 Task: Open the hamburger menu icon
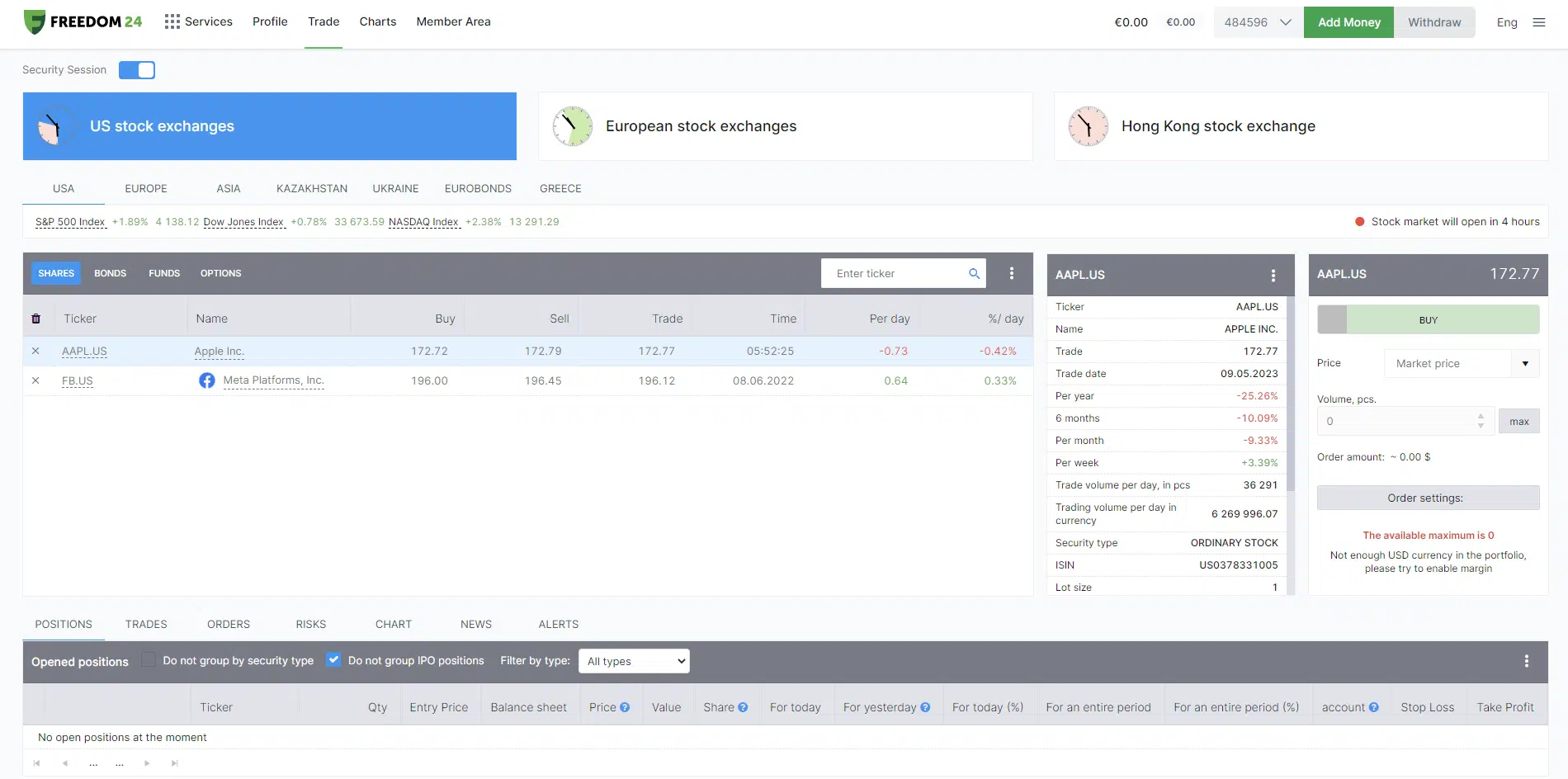(1539, 22)
